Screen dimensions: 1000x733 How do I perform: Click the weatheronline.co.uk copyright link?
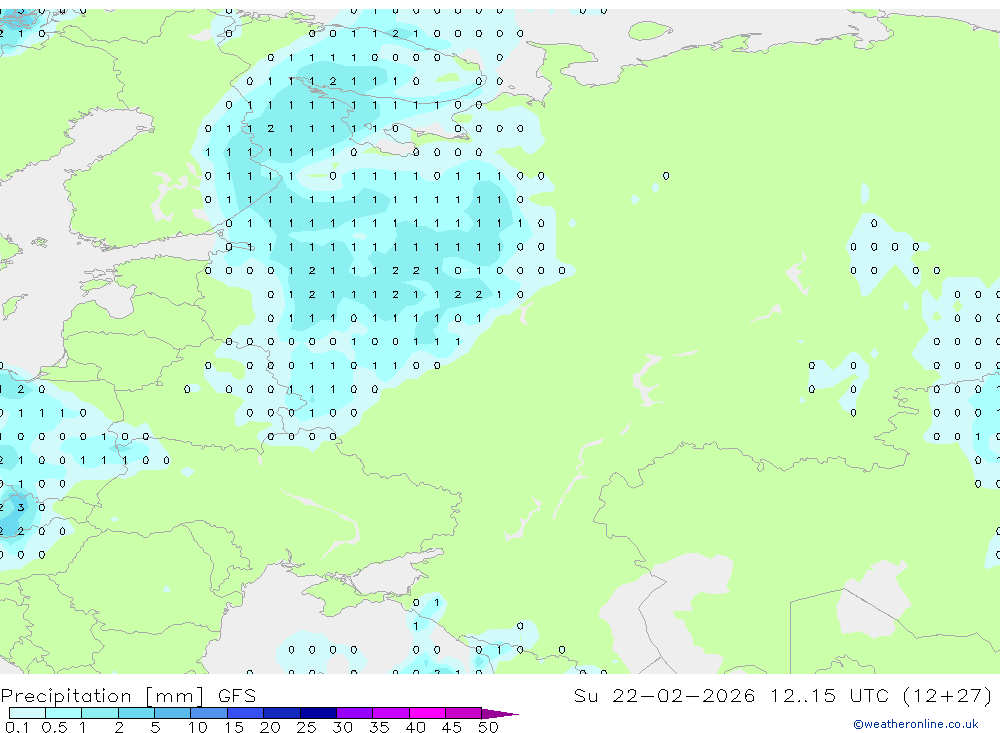916,724
